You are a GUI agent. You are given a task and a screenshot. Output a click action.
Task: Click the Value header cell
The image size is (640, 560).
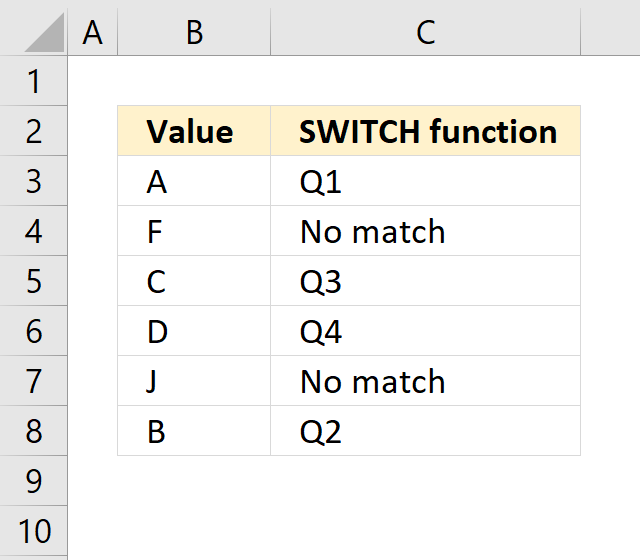pos(194,131)
